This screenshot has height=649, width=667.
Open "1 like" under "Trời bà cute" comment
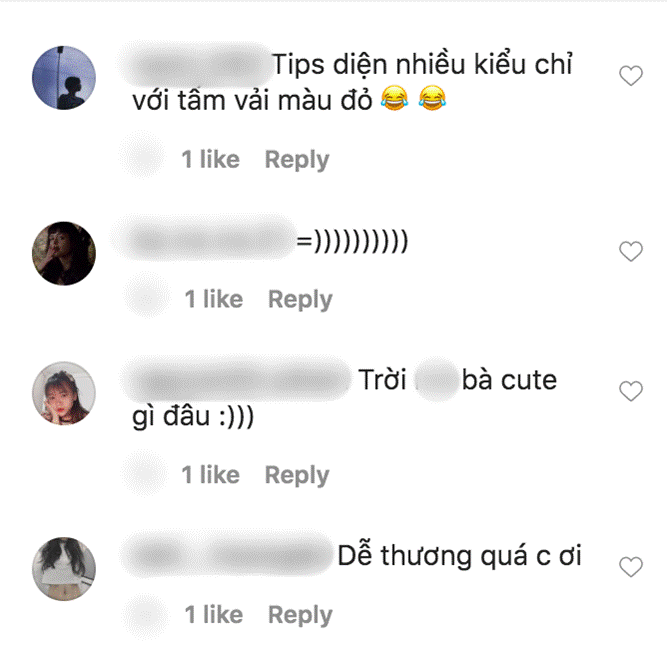pos(211,475)
